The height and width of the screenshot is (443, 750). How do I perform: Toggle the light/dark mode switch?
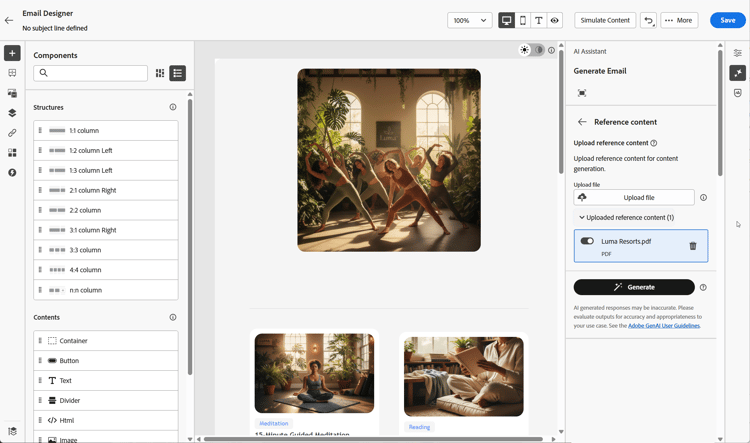click(532, 50)
